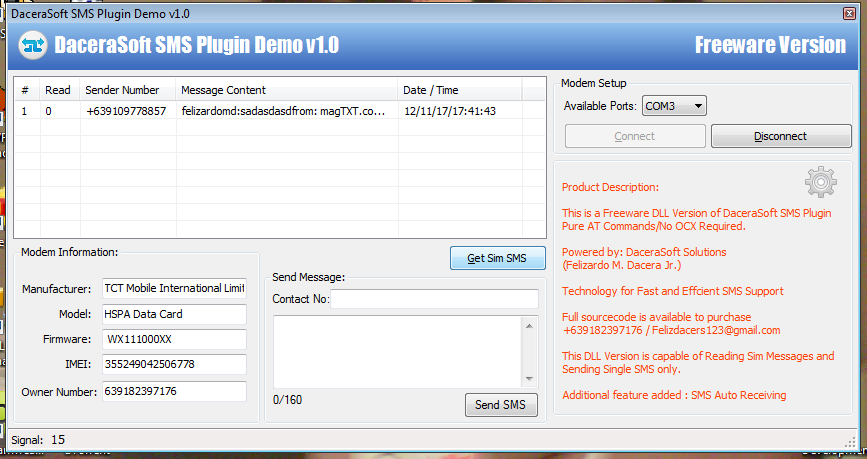Click the Send SMS button
Screen dimensions: 867x459
point(501,405)
